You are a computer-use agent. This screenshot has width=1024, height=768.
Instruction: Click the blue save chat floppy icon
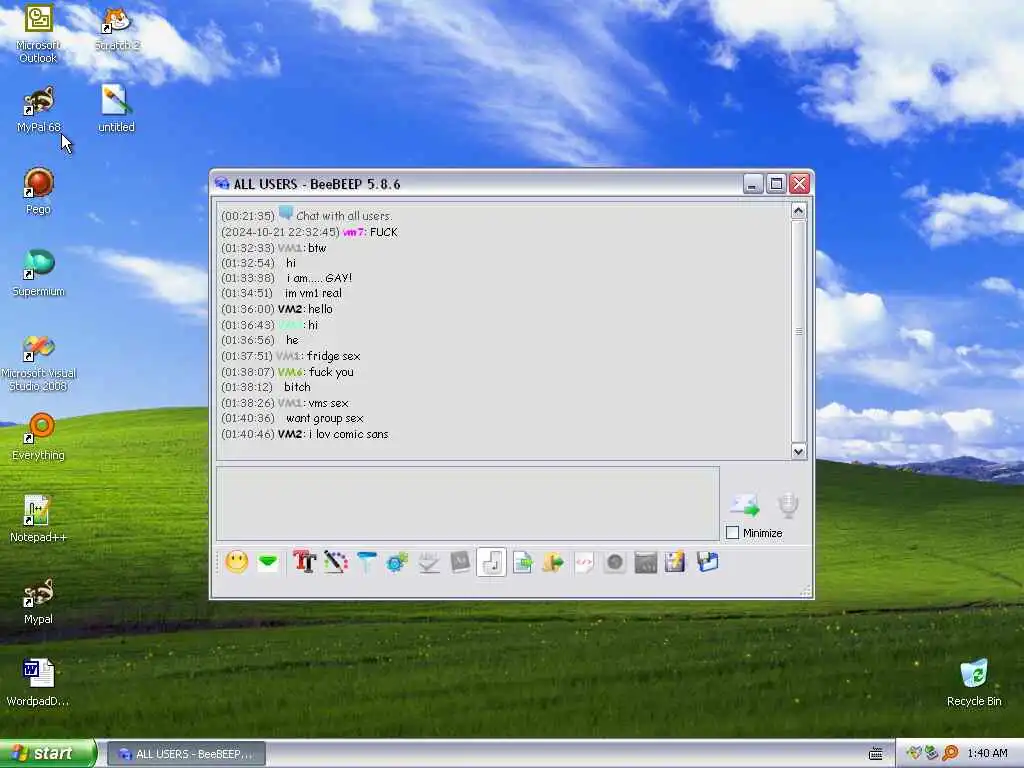(707, 562)
